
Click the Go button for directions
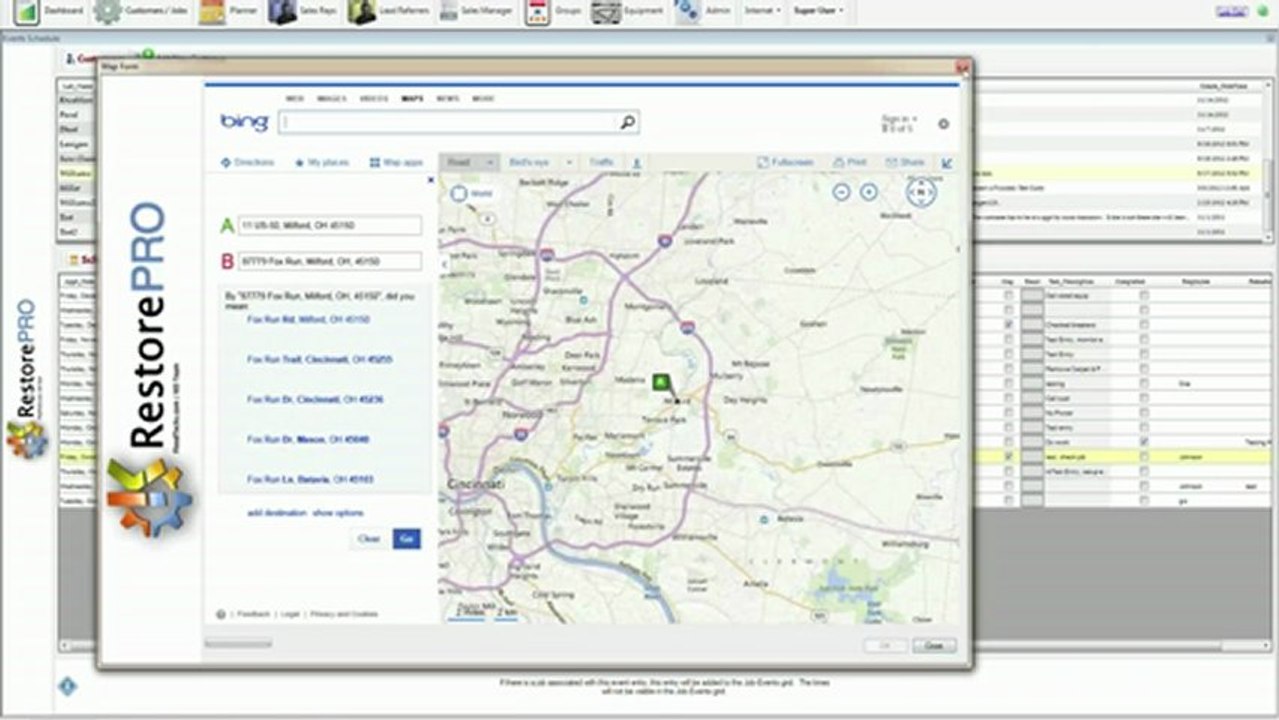coord(406,538)
